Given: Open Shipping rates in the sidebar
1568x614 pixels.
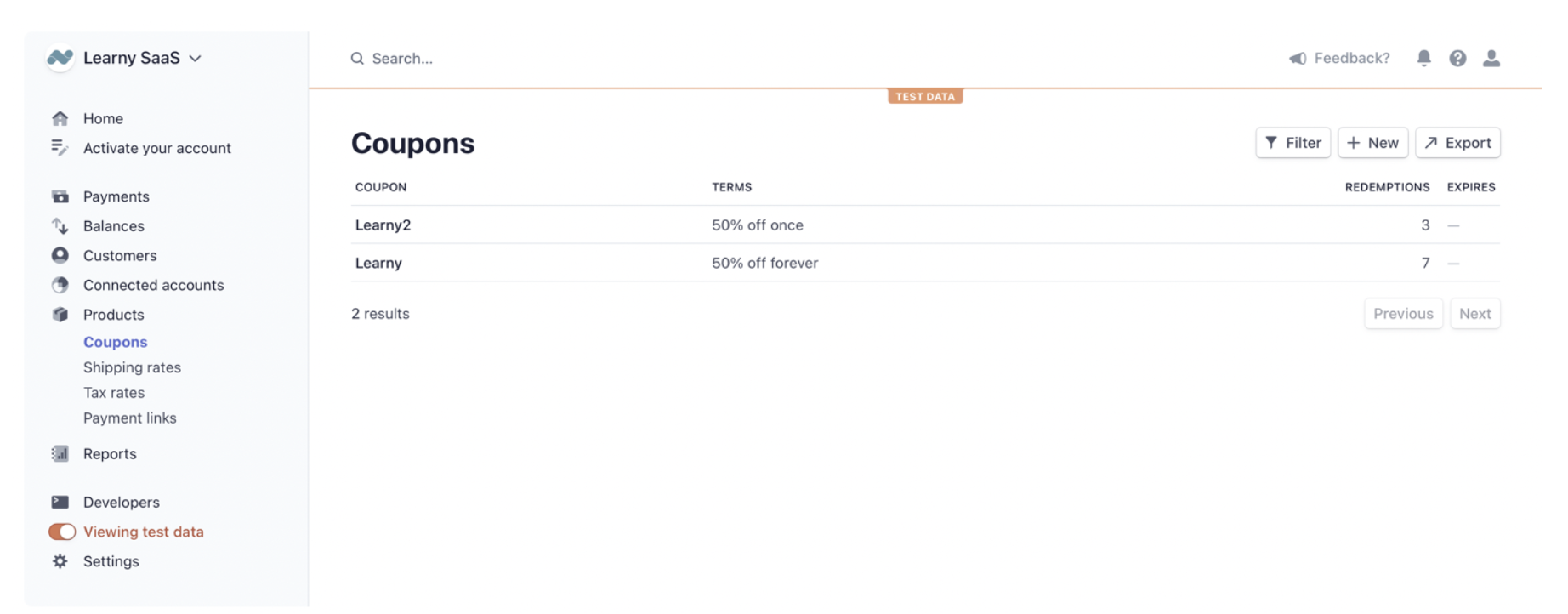Looking at the screenshot, I should pyautogui.click(x=132, y=367).
